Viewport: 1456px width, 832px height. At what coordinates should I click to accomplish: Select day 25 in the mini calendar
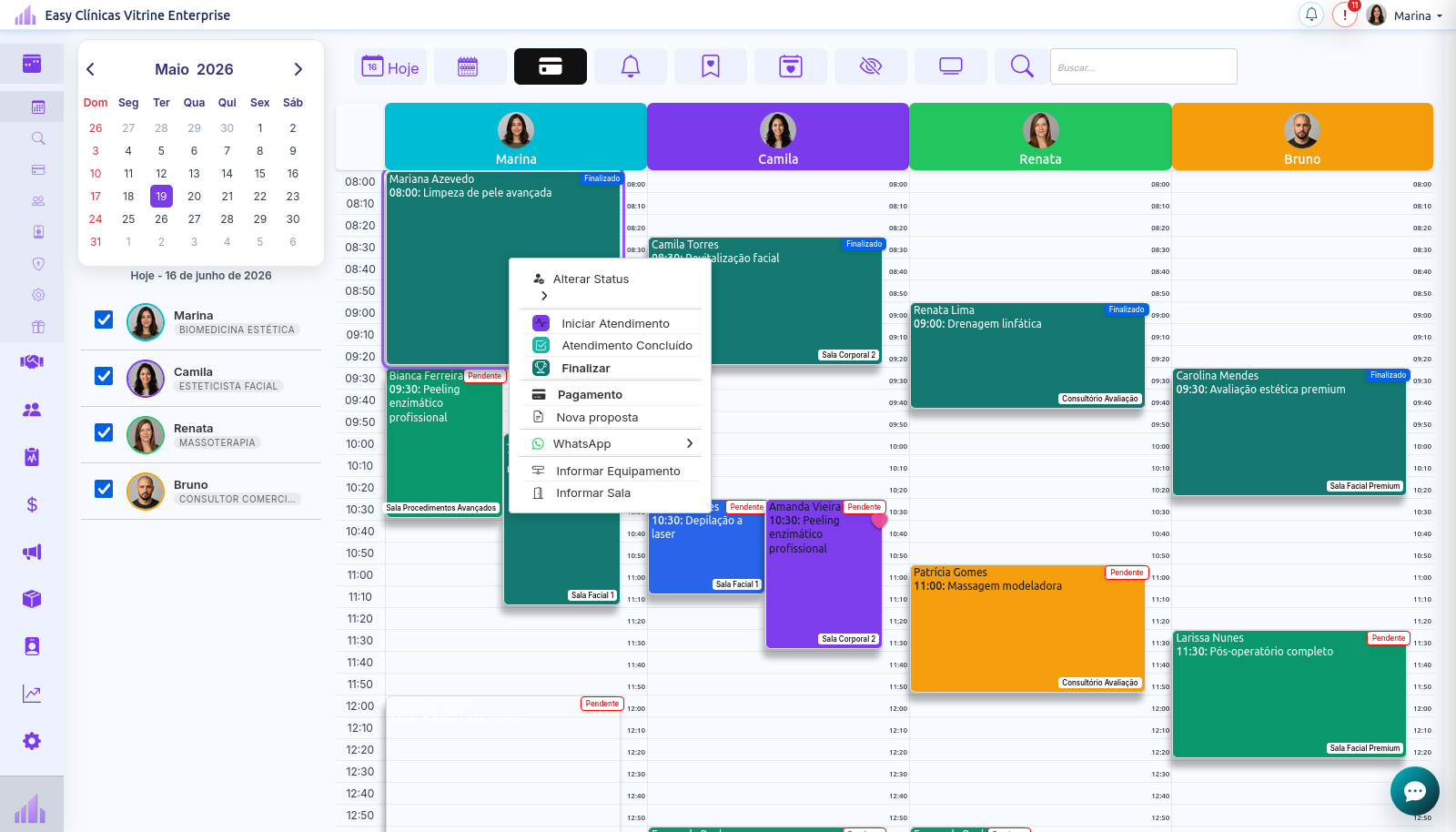click(x=128, y=219)
